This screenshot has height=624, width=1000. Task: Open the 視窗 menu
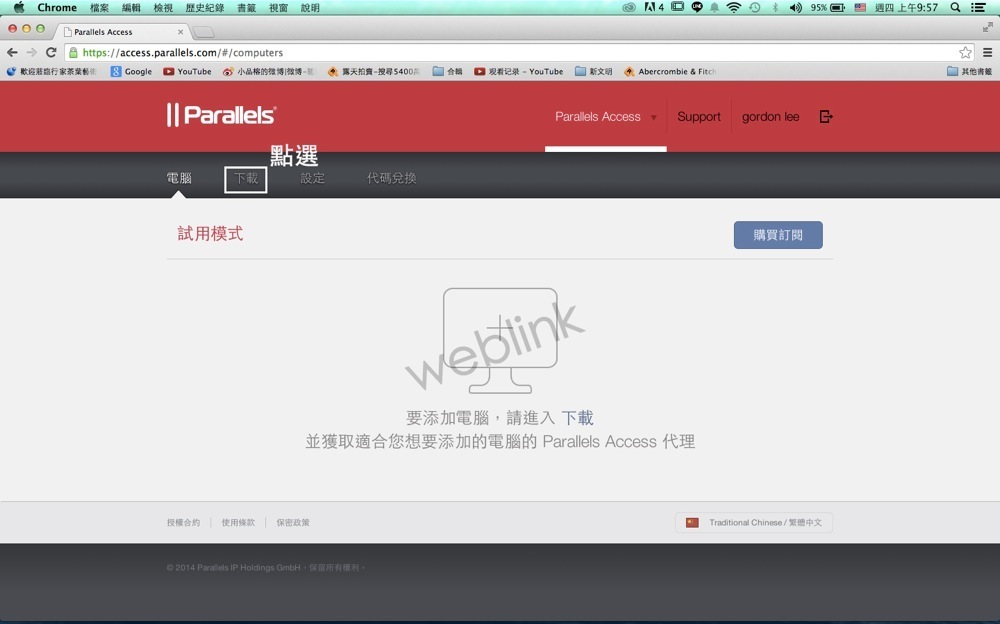point(278,8)
